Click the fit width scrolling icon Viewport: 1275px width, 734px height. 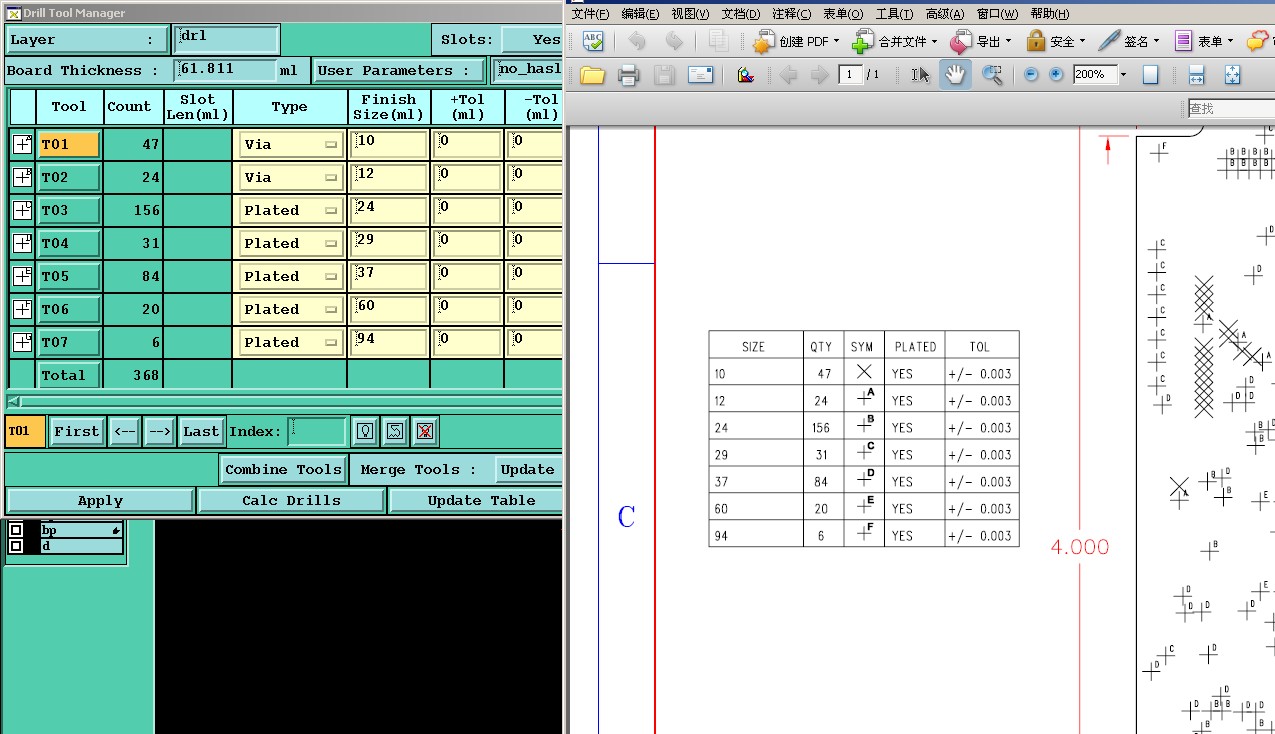click(x=1196, y=75)
